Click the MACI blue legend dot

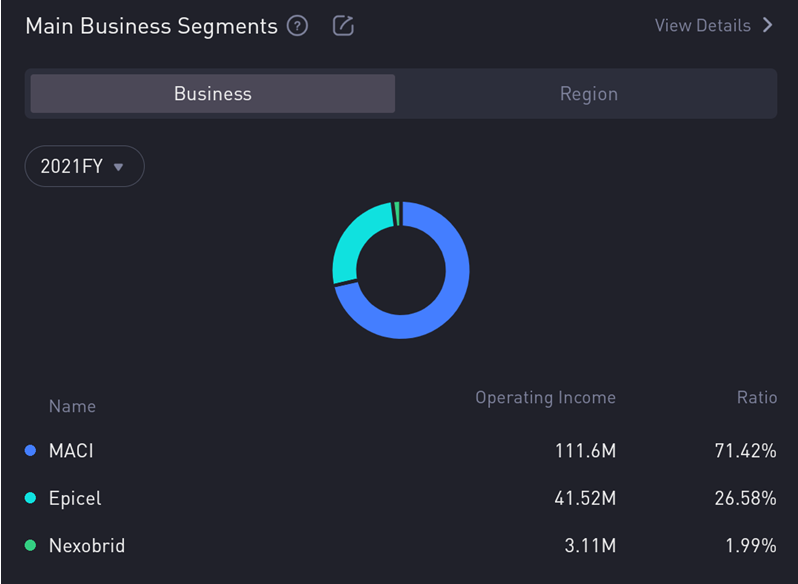click(30, 451)
